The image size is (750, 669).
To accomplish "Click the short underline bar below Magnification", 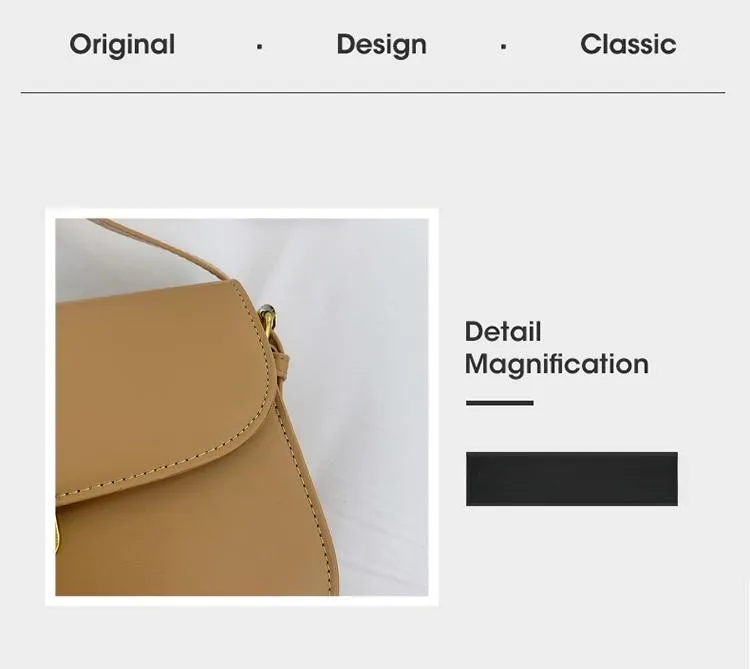I will 500,403.
